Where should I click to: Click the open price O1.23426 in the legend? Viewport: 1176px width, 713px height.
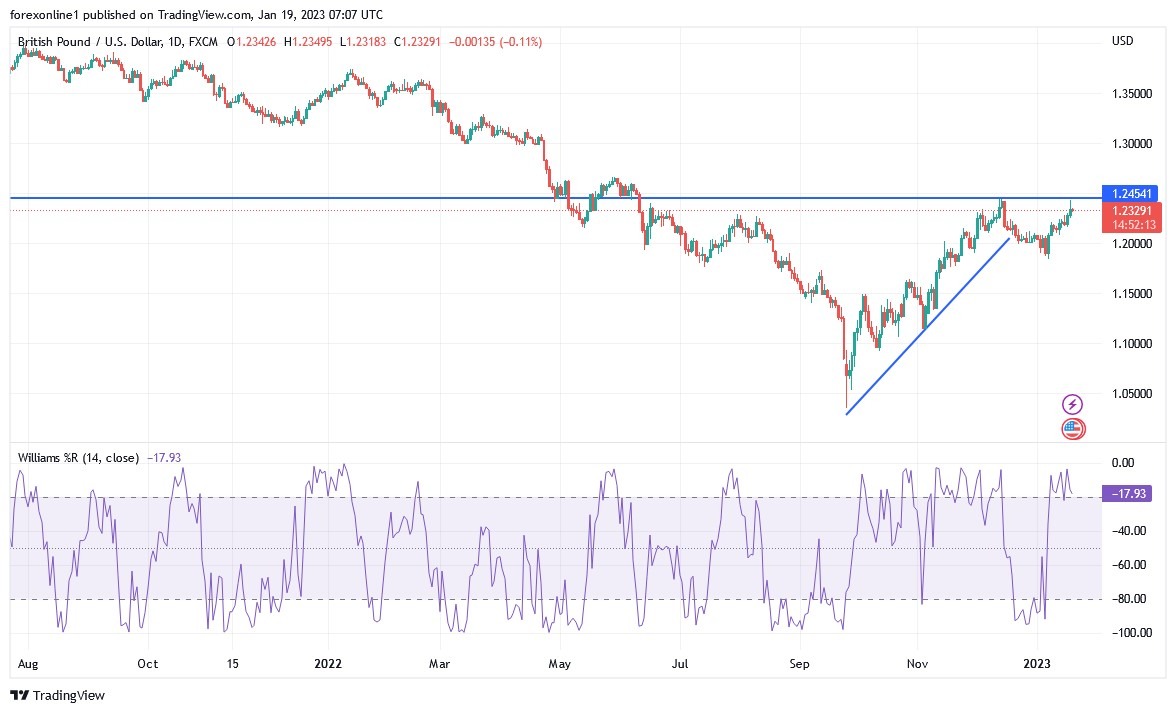(253, 42)
